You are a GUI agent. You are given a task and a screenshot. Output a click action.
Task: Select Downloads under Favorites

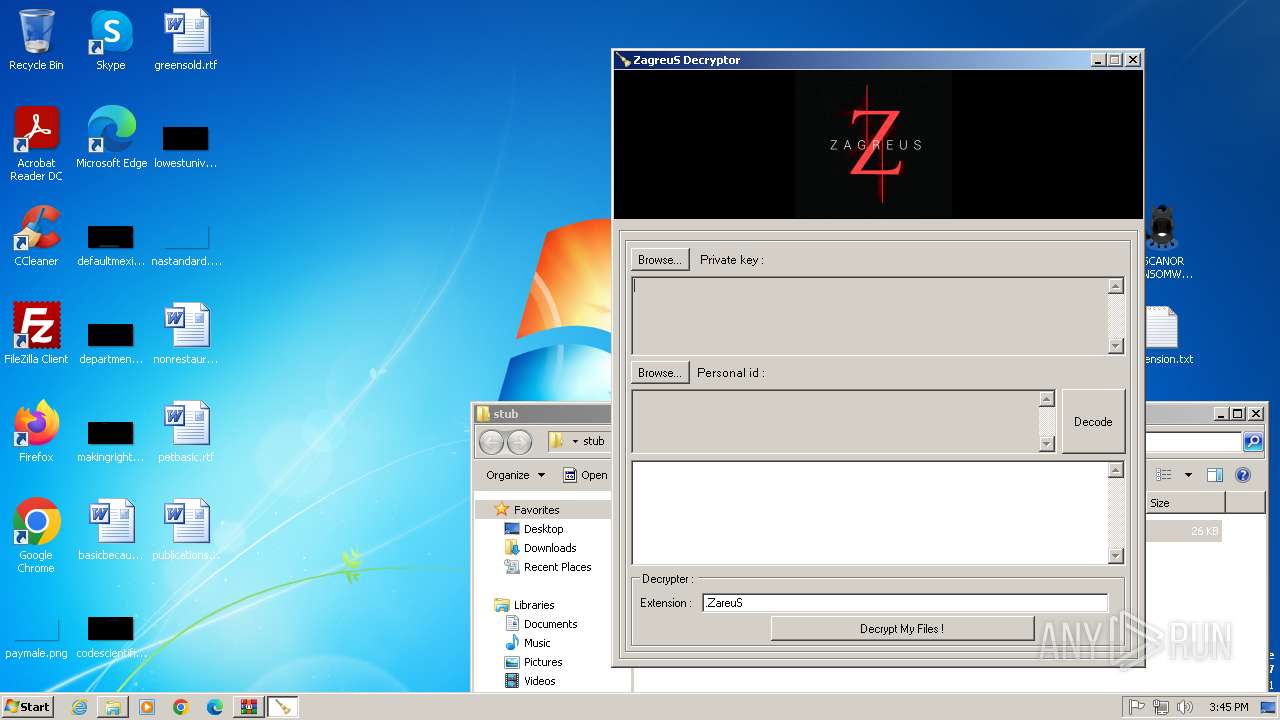point(550,548)
